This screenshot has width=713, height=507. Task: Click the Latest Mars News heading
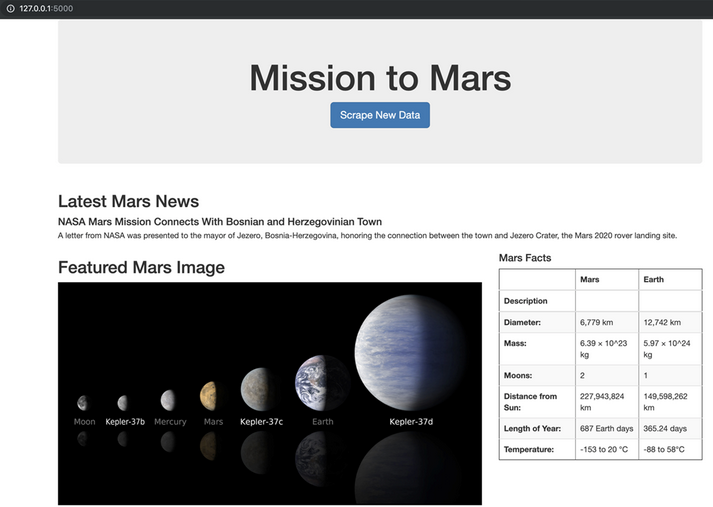click(128, 201)
